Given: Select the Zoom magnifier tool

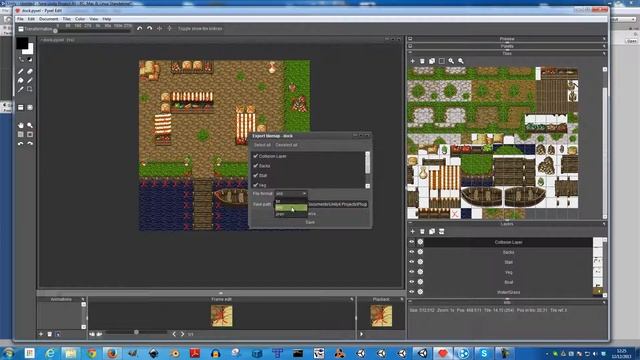Looking at the screenshot, I should point(30,125).
